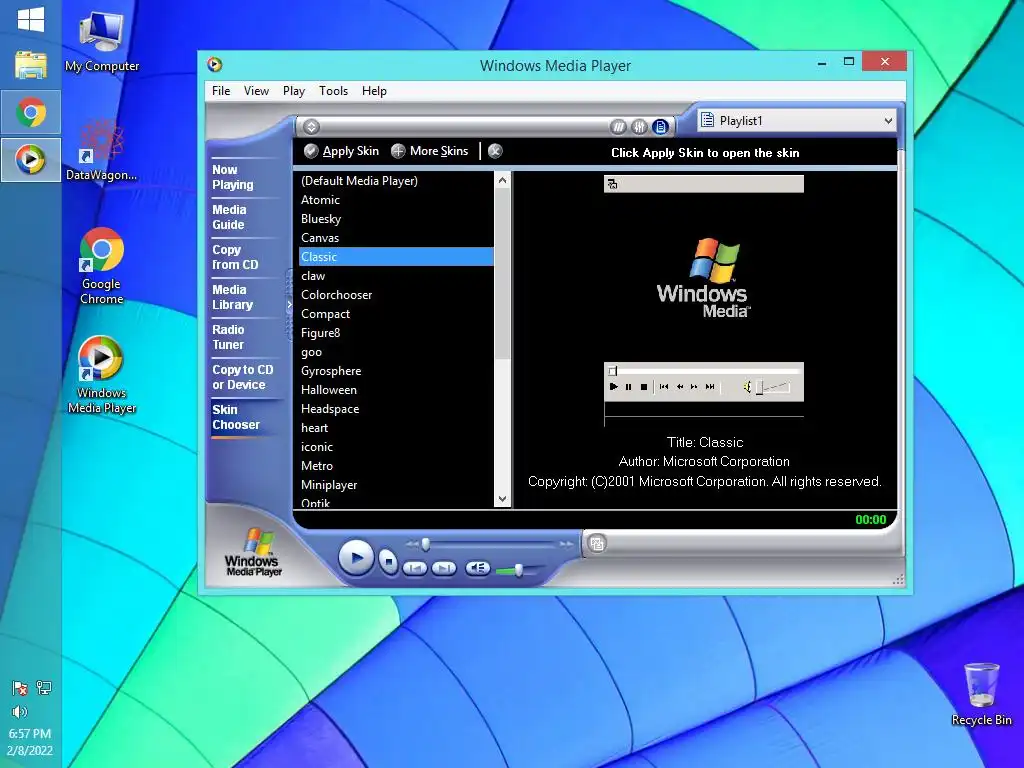Click Windows Media Player title bar icon
Viewport: 1024px width, 768px height.
(x=215, y=64)
